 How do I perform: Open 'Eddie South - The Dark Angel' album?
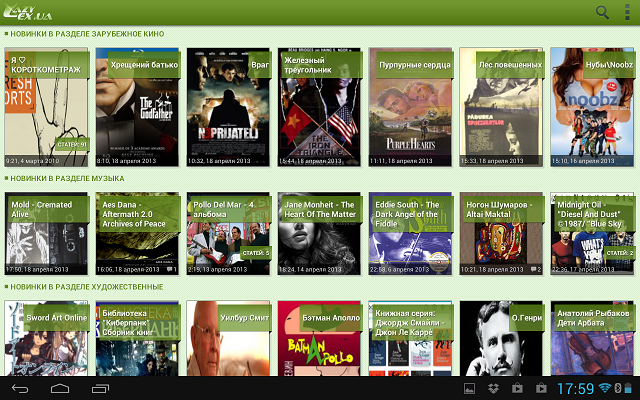tap(410, 233)
